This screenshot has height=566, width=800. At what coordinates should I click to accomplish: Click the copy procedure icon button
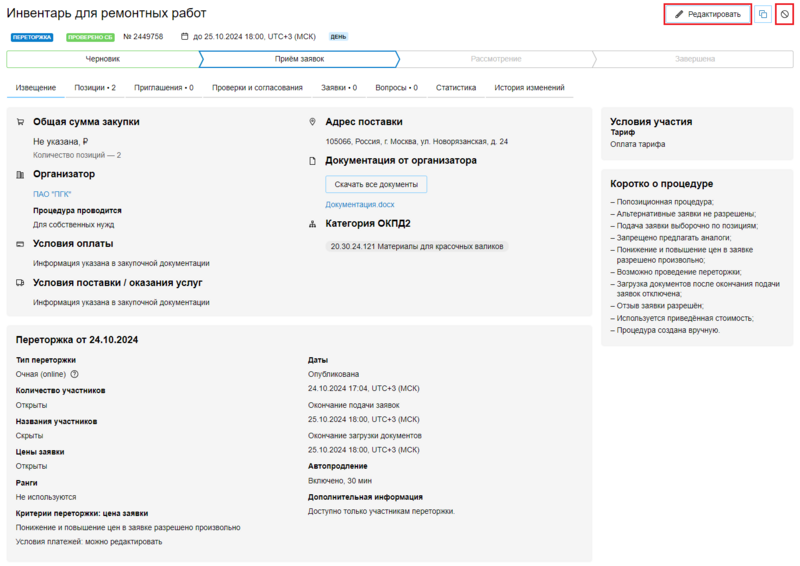(763, 14)
